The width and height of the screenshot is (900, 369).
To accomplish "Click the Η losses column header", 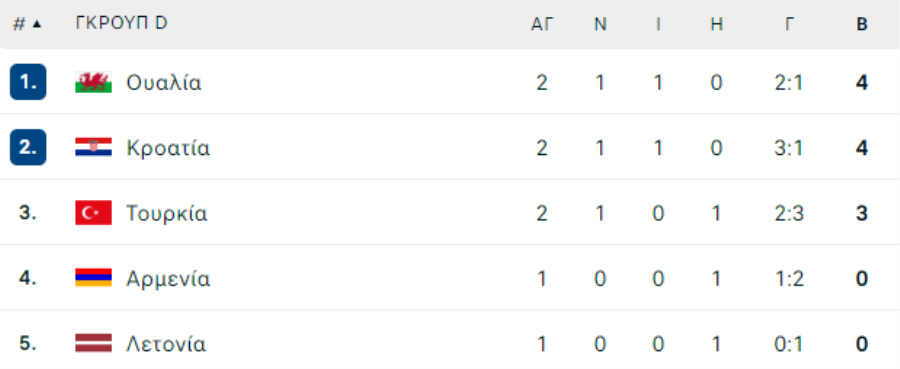I will pos(716,24).
